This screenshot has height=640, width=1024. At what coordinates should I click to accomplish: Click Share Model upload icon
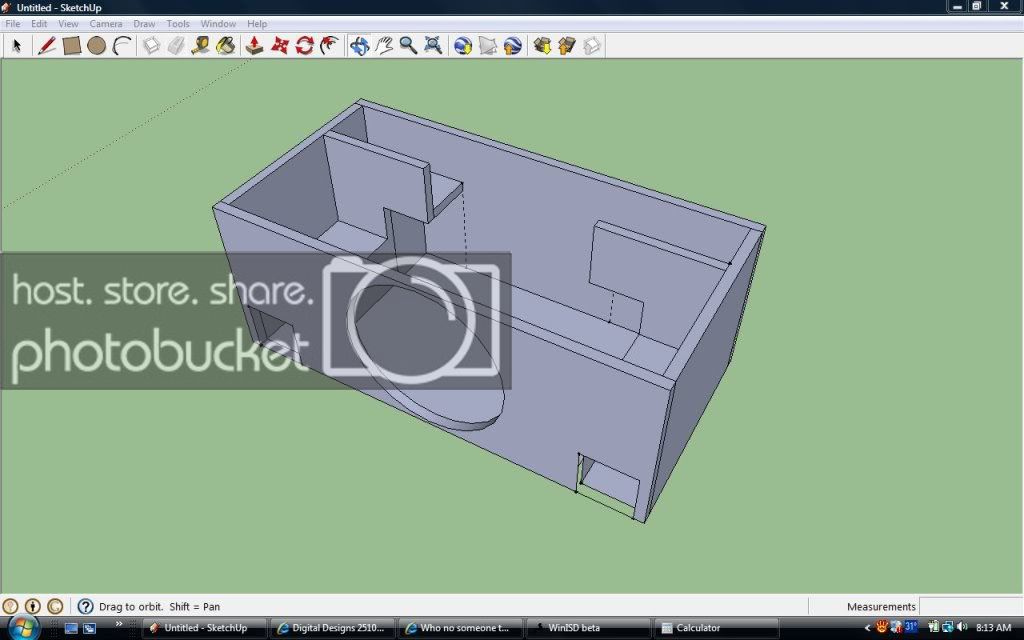(567, 46)
